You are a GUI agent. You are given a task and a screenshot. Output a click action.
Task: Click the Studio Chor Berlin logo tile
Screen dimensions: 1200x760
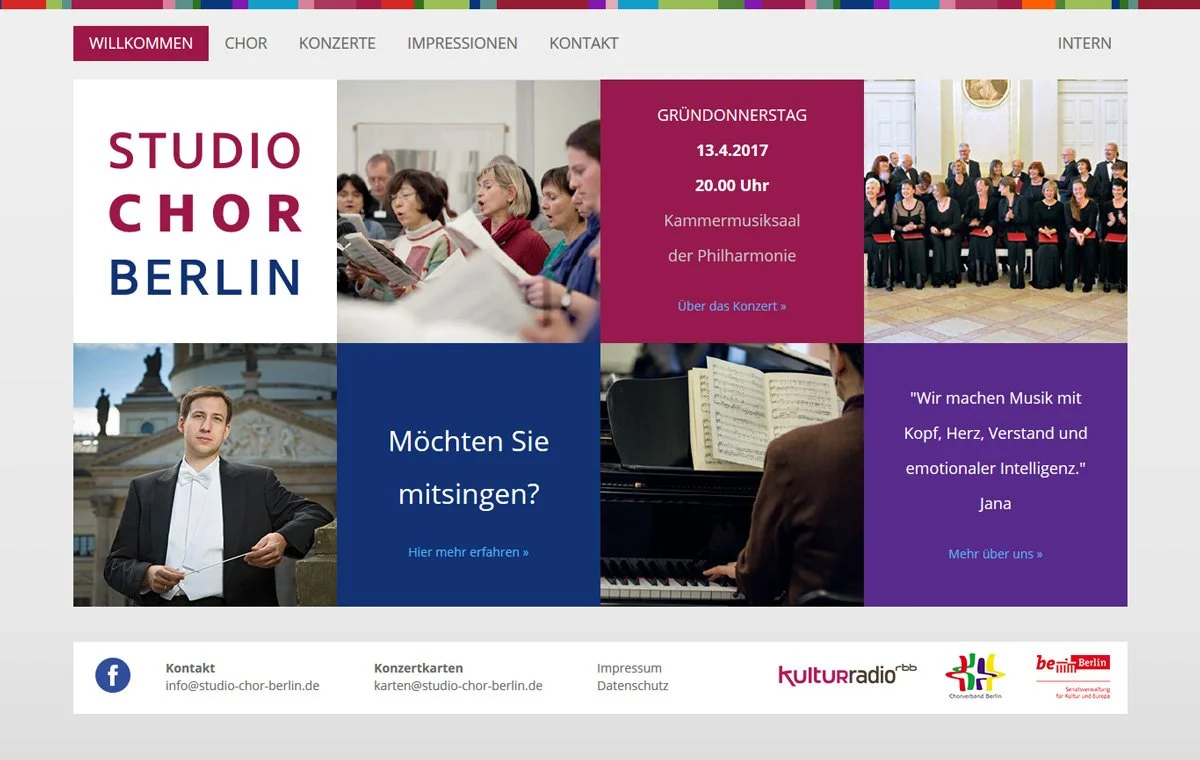tap(205, 212)
